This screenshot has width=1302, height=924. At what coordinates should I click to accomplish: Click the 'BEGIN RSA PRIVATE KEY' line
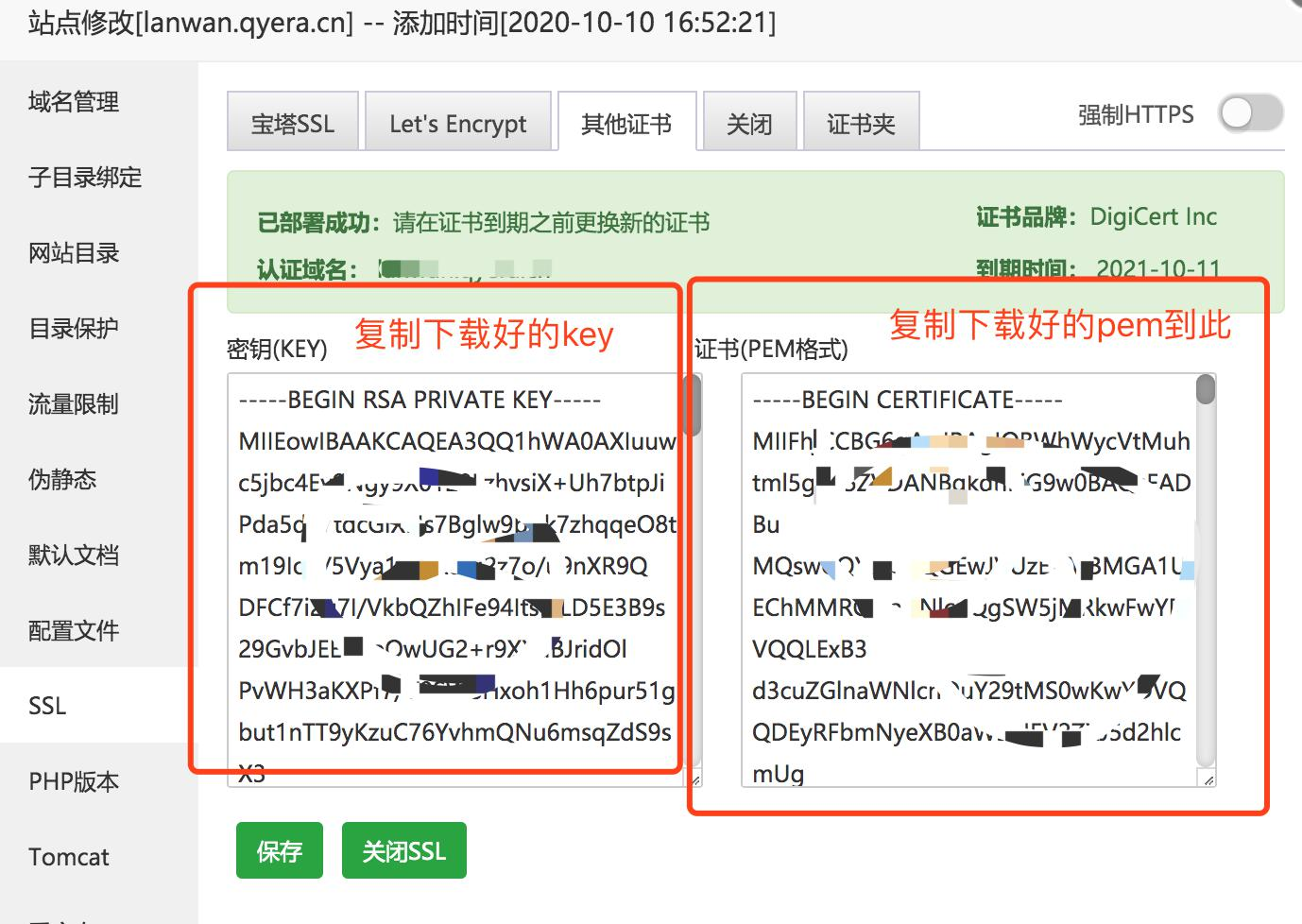(x=420, y=400)
